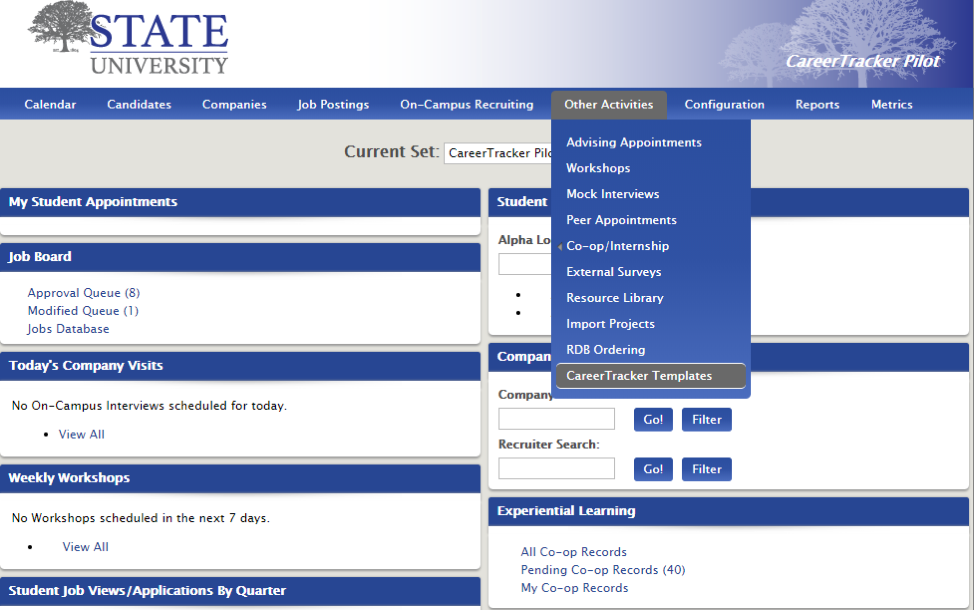Click Student Job Views/Applications By Quarter header
974x610 pixels.
pyautogui.click(x=240, y=591)
